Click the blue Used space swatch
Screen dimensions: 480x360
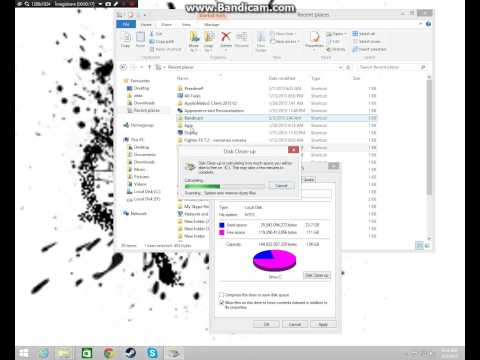point(222,225)
